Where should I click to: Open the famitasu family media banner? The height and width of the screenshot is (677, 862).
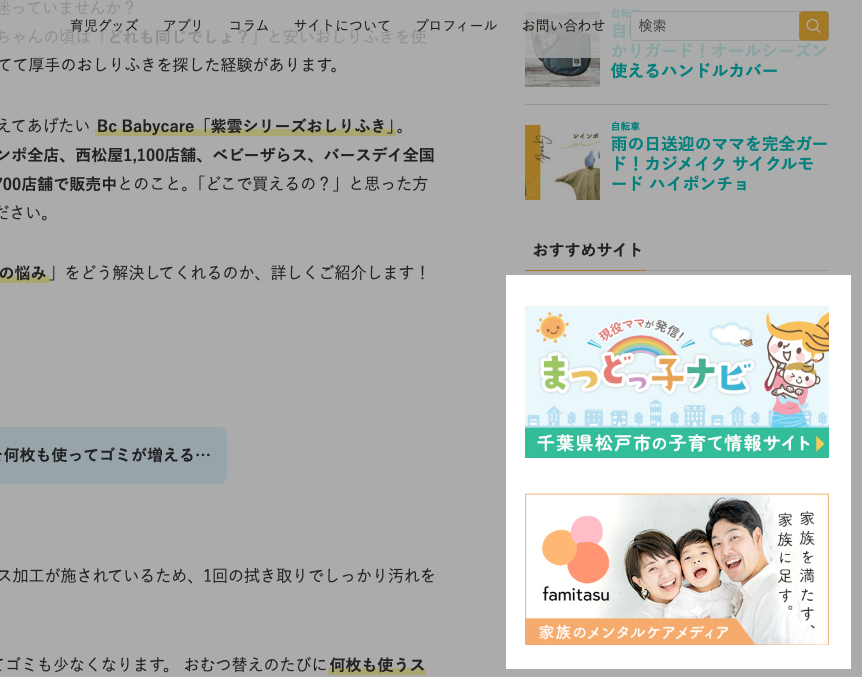pos(677,569)
